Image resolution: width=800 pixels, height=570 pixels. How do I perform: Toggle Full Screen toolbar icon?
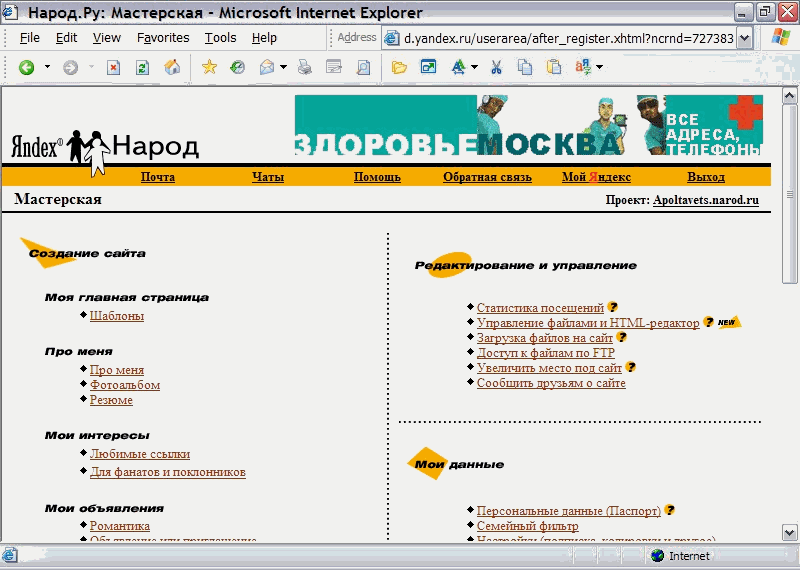point(429,67)
